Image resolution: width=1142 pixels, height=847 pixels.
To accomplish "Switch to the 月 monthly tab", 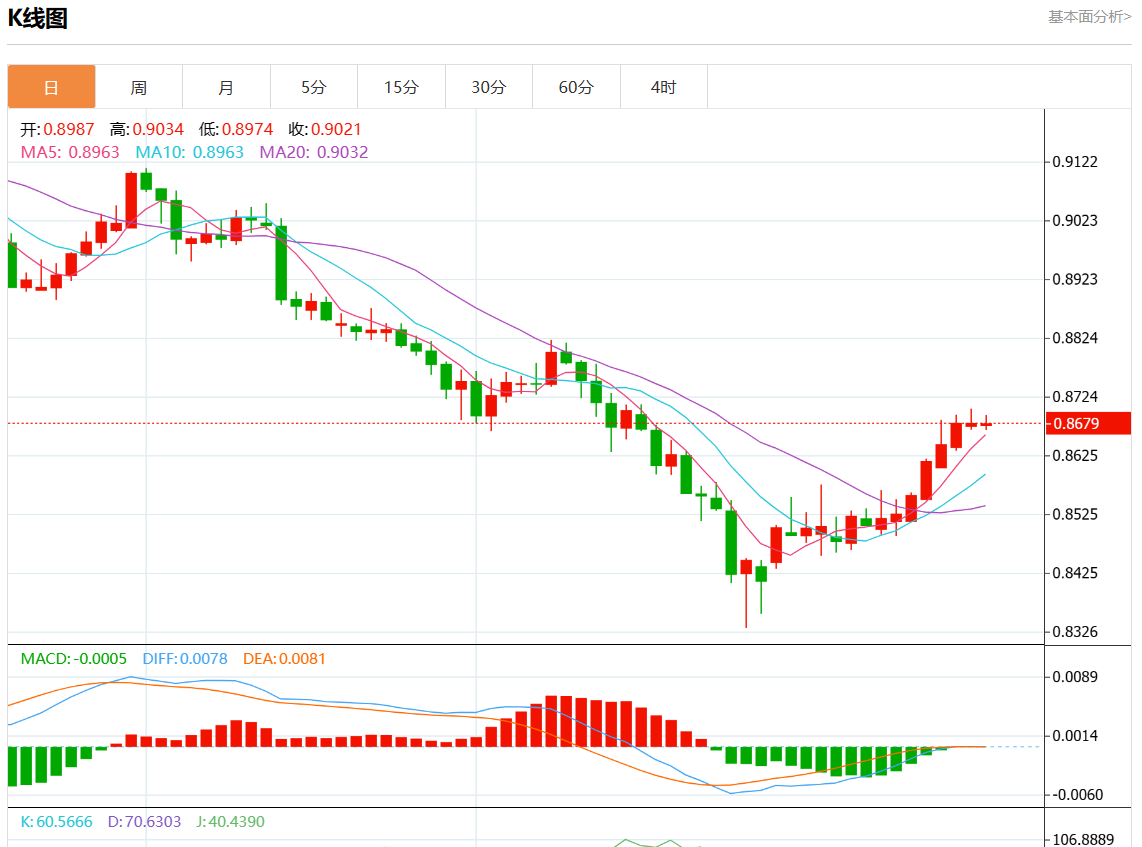I will [227, 87].
